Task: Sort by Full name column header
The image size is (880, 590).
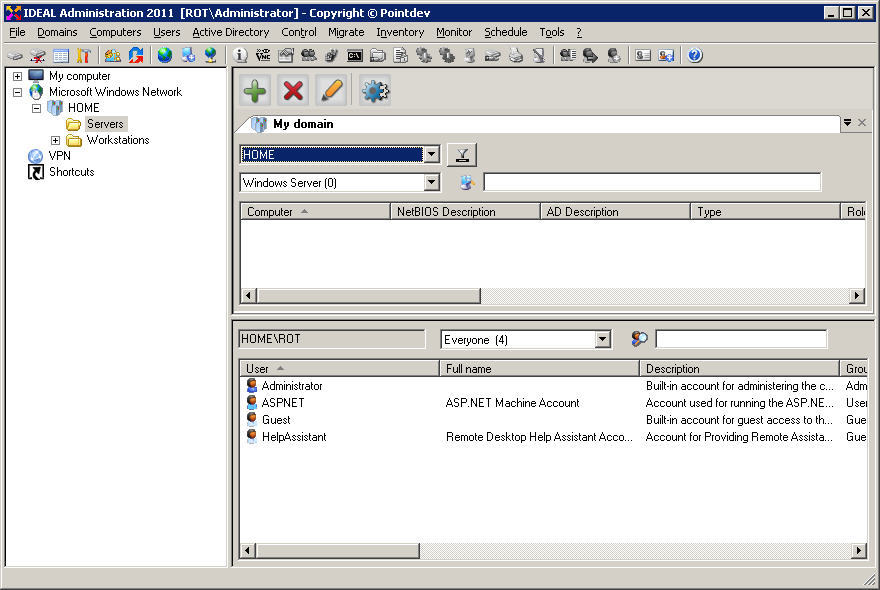Action: (x=539, y=369)
